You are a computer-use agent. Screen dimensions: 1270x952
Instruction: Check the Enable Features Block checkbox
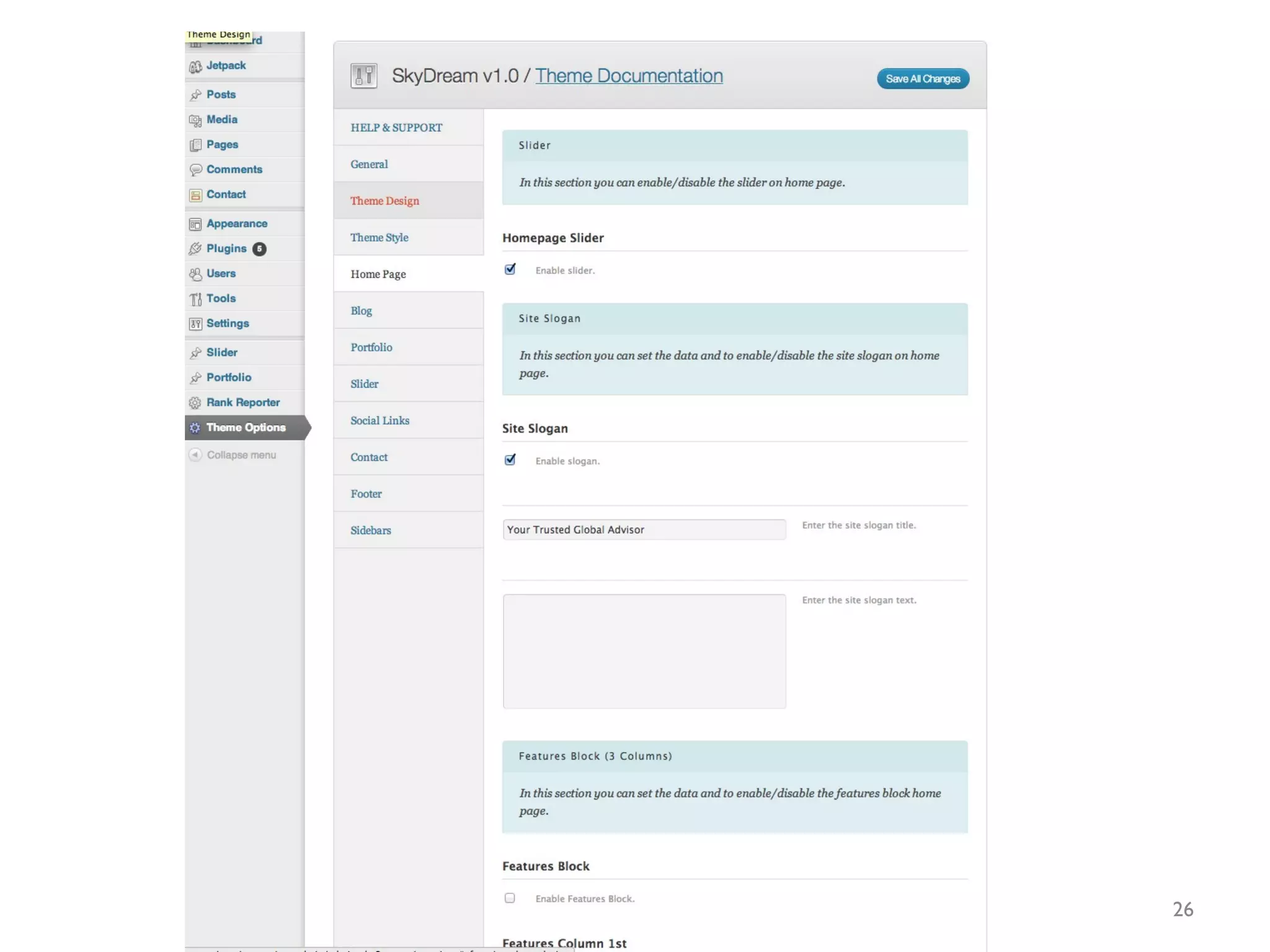[510, 898]
